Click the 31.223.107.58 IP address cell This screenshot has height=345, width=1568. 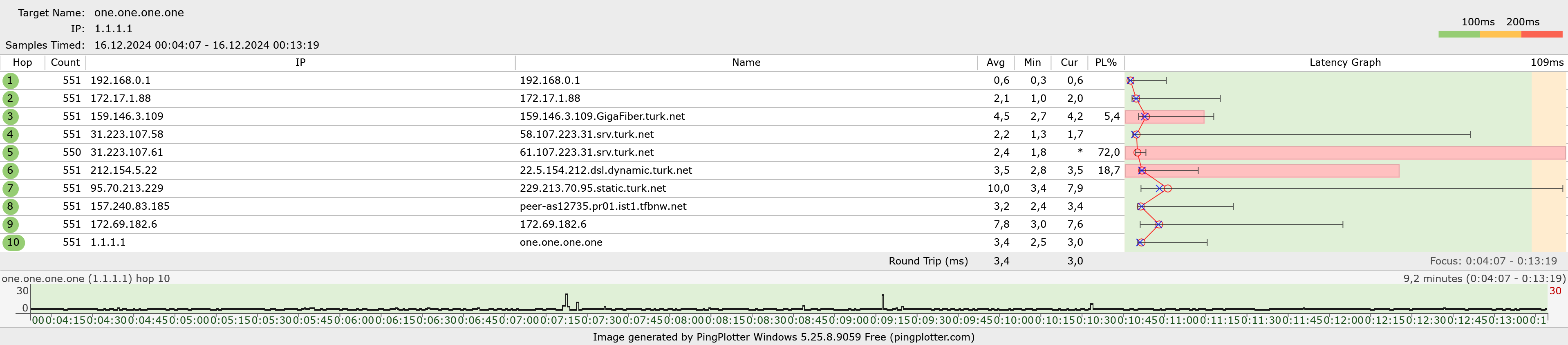click(x=127, y=134)
